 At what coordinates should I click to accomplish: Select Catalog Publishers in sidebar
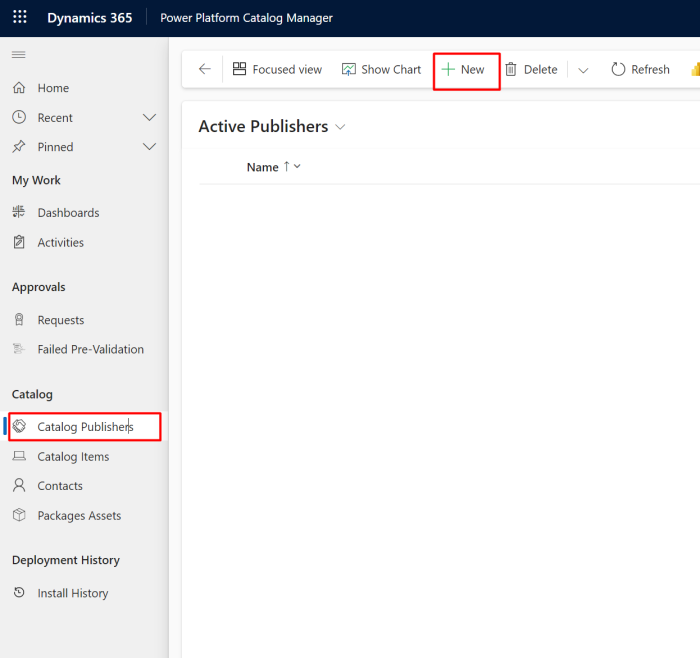click(x=85, y=427)
